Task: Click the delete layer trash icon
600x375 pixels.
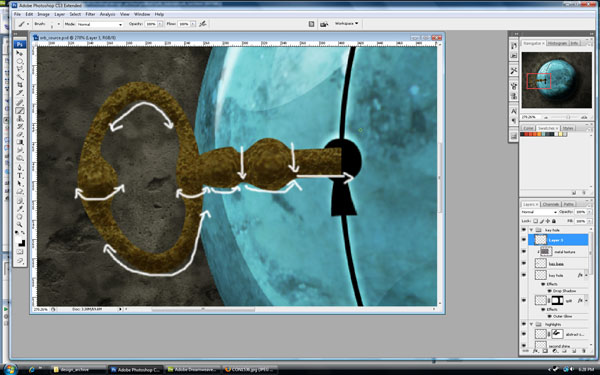Action: [584, 351]
